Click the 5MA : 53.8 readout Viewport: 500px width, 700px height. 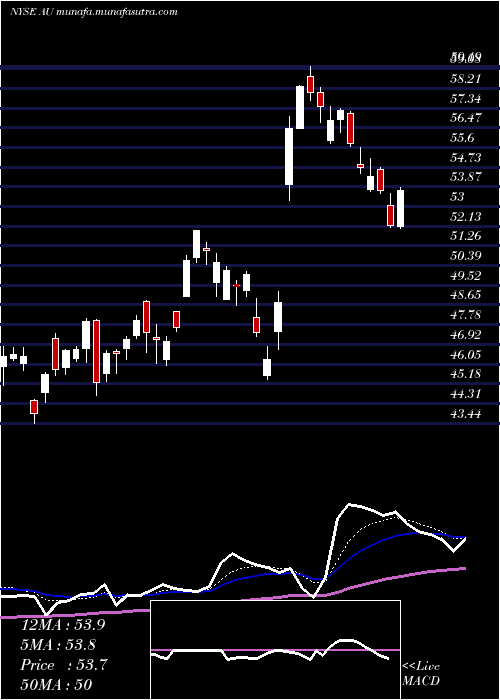point(58,645)
